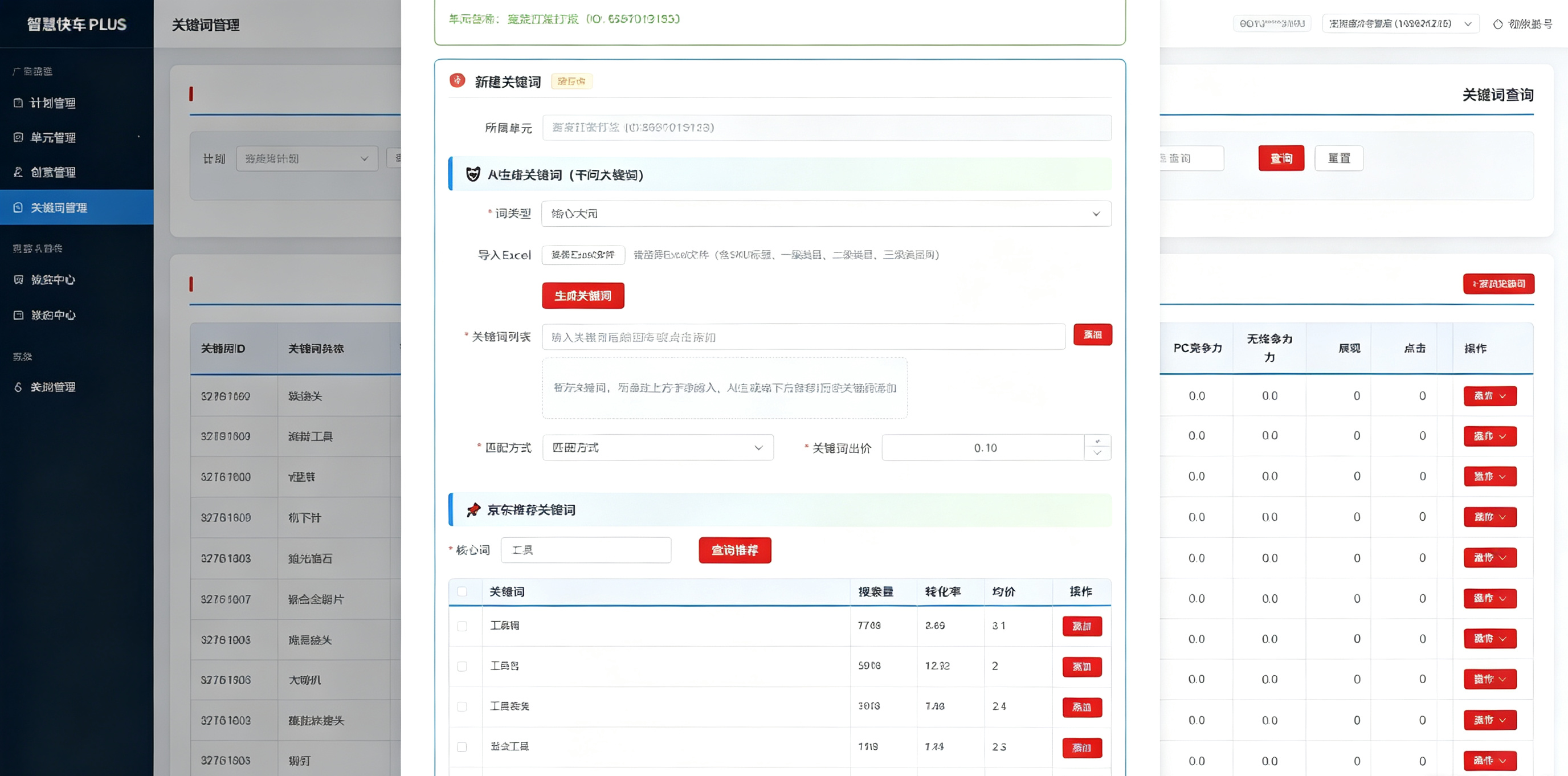1568x776 pixels.
Task: Open the 匹配方式 dropdown
Action: [x=658, y=447]
